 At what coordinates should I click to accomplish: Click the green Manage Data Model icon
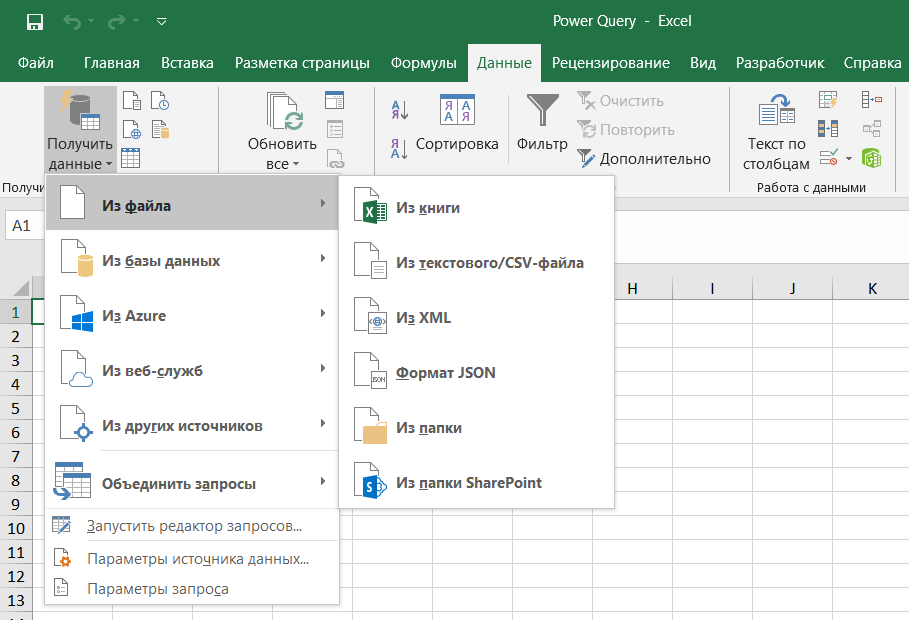[x=871, y=158]
